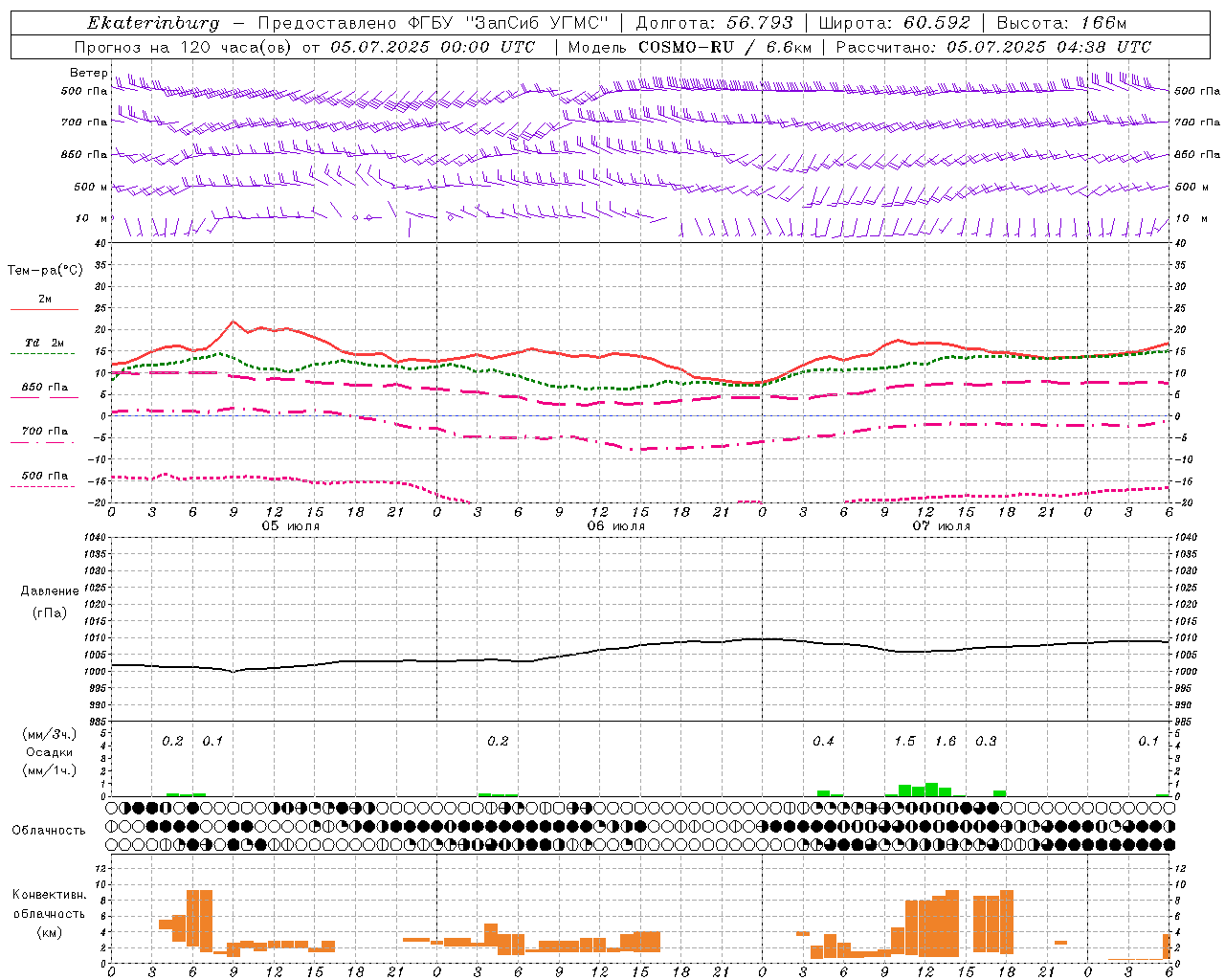Click the Давление pressure panel label

50,591
